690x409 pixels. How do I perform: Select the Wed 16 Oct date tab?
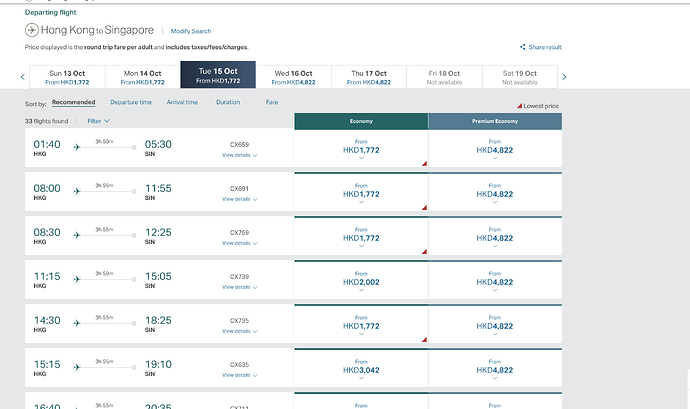click(294, 76)
